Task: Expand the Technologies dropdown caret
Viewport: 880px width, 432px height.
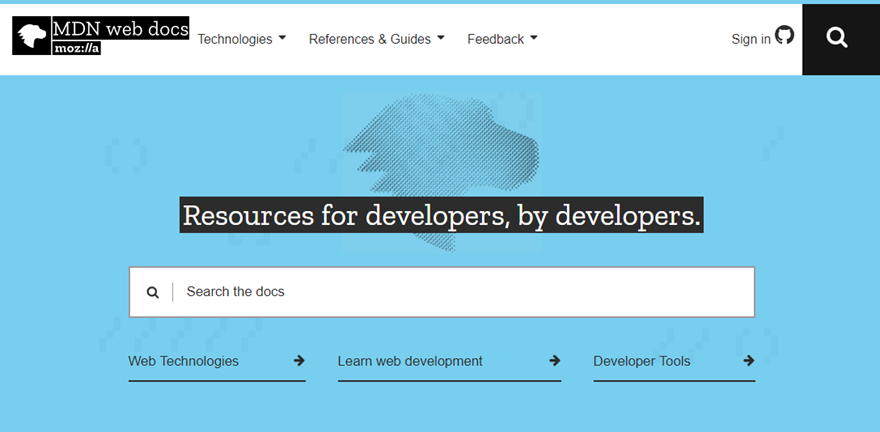Action: coord(282,38)
